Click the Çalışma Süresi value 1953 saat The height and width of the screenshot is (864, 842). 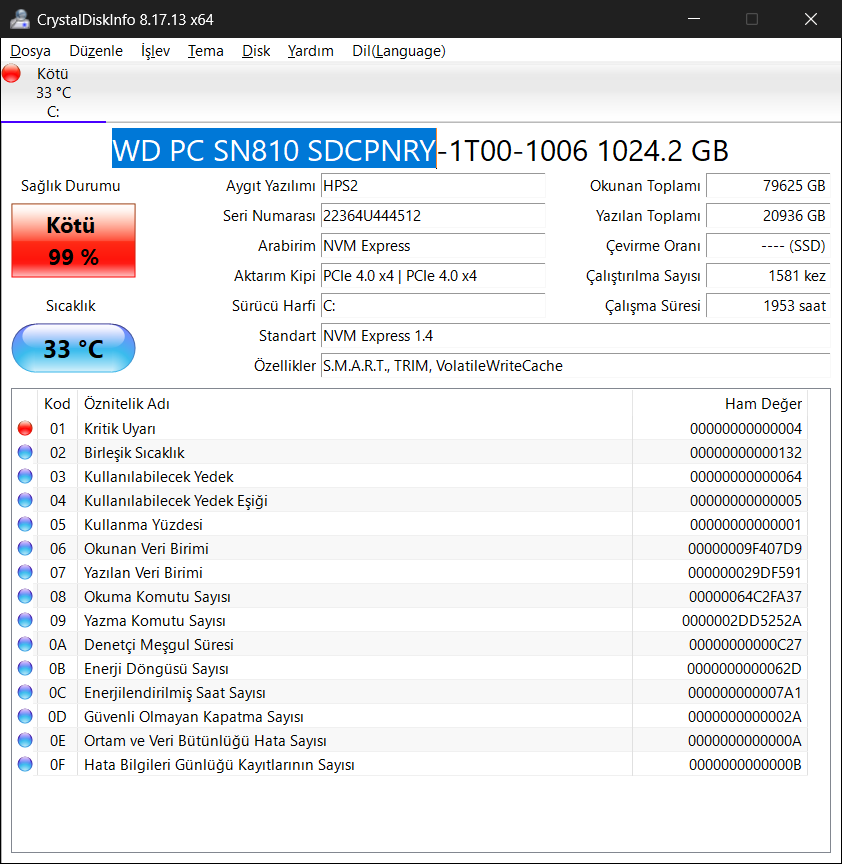[x=768, y=306]
